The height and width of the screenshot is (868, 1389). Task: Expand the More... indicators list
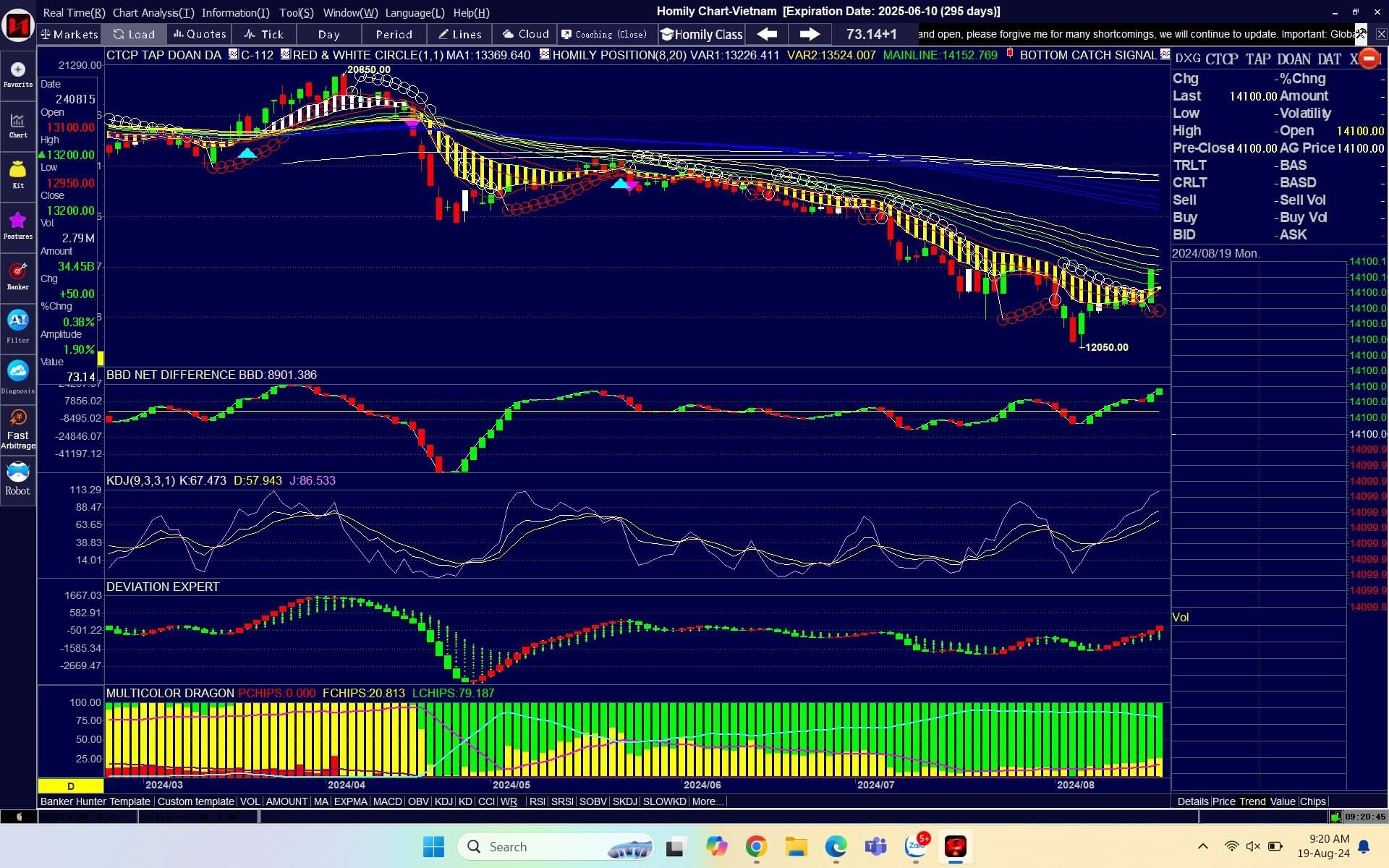707,801
